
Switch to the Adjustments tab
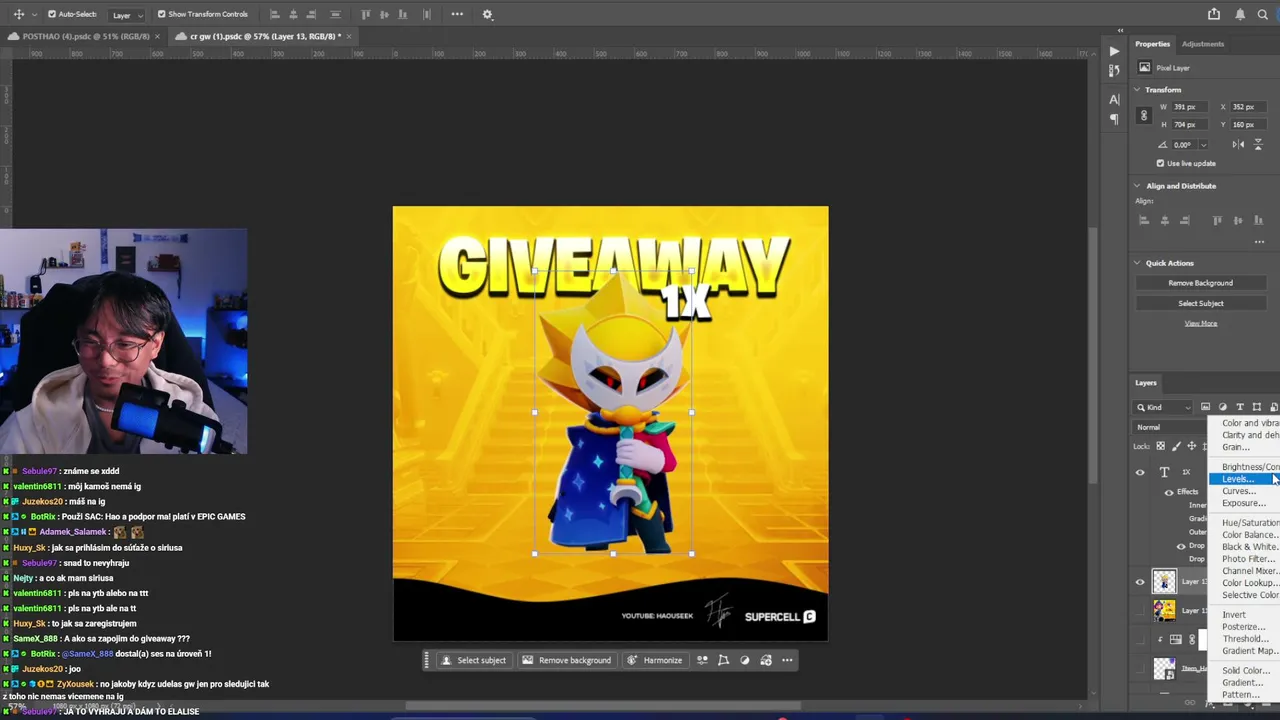(x=1202, y=44)
